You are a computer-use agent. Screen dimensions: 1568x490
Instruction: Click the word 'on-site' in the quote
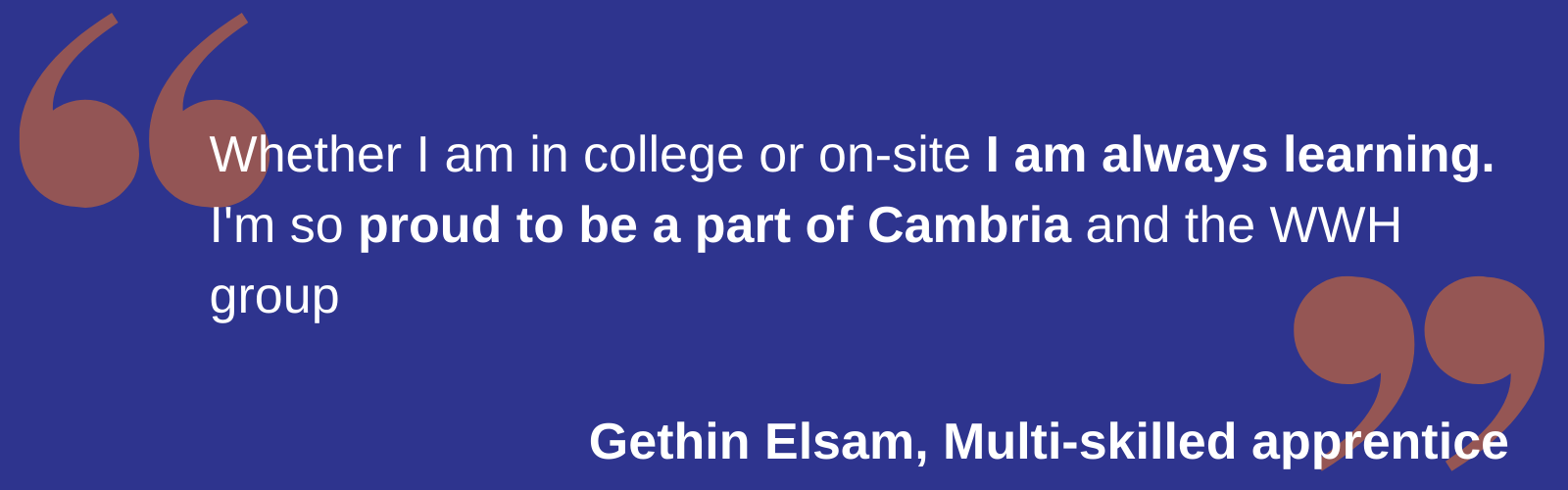coord(895,155)
